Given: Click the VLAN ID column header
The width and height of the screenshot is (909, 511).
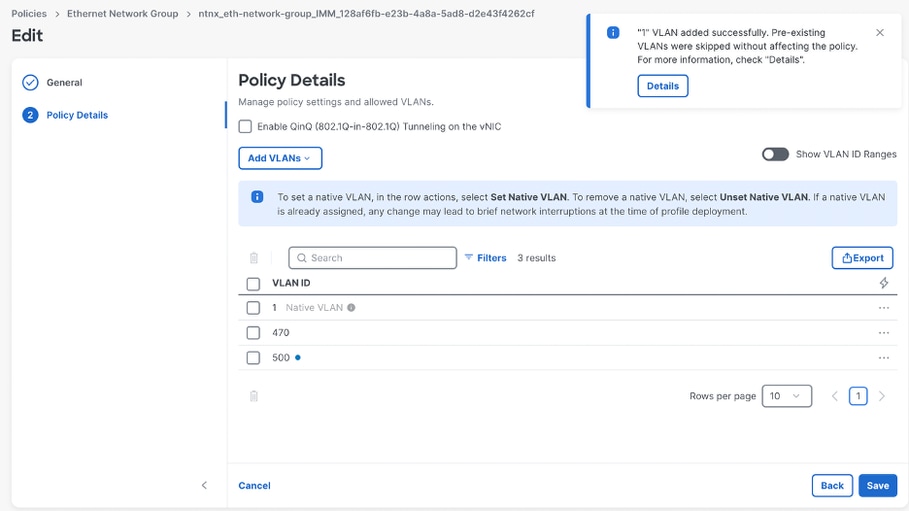Looking at the screenshot, I should [x=291, y=283].
